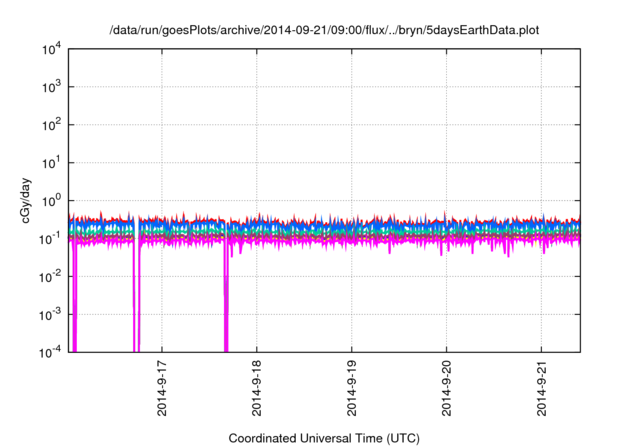
Task: Click the 2014-9-20 date tick label
Action: (x=447, y=388)
